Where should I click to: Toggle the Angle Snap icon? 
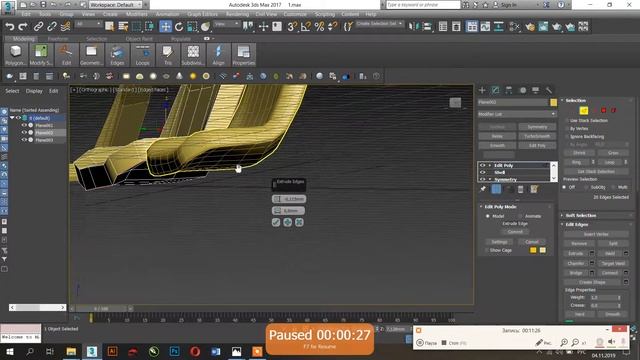click(x=305, y=27)
